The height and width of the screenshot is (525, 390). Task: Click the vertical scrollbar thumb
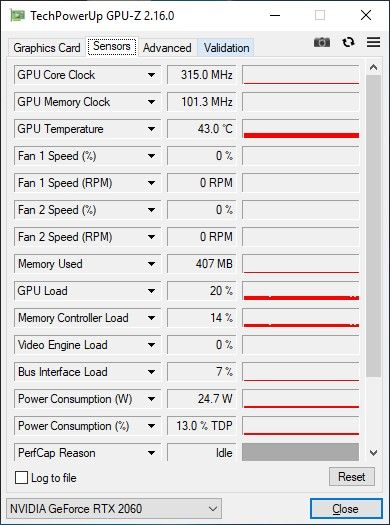coord(374,226)
